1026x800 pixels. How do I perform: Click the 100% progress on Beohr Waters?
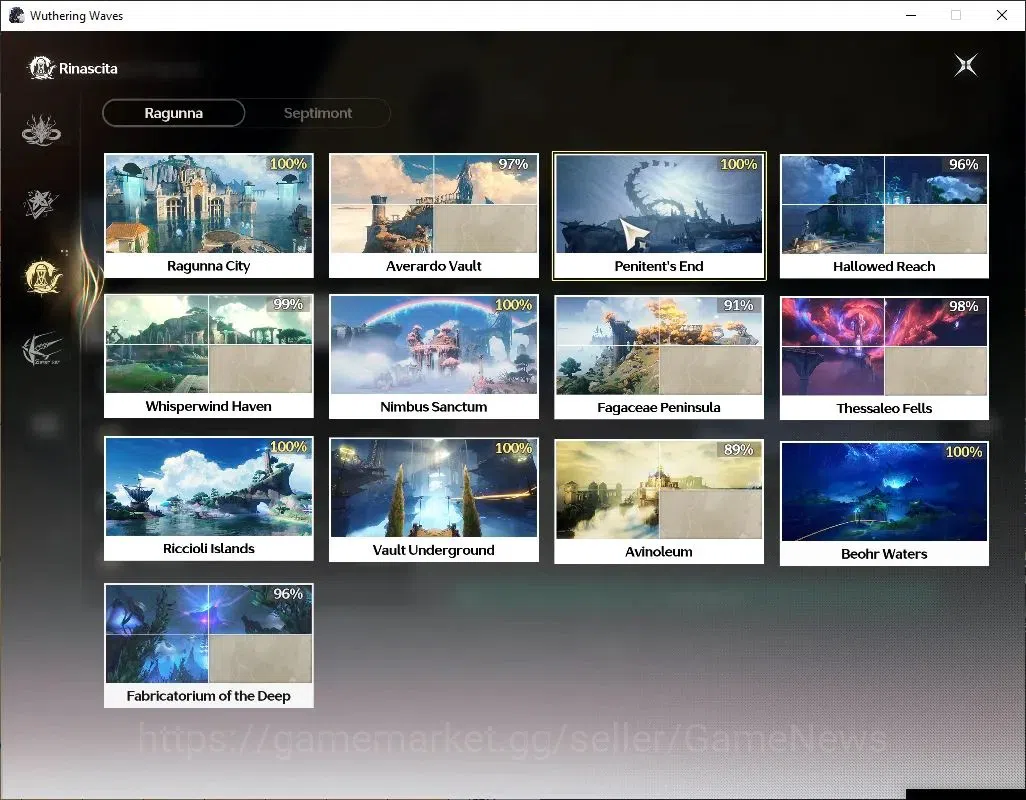click(964, 452)
